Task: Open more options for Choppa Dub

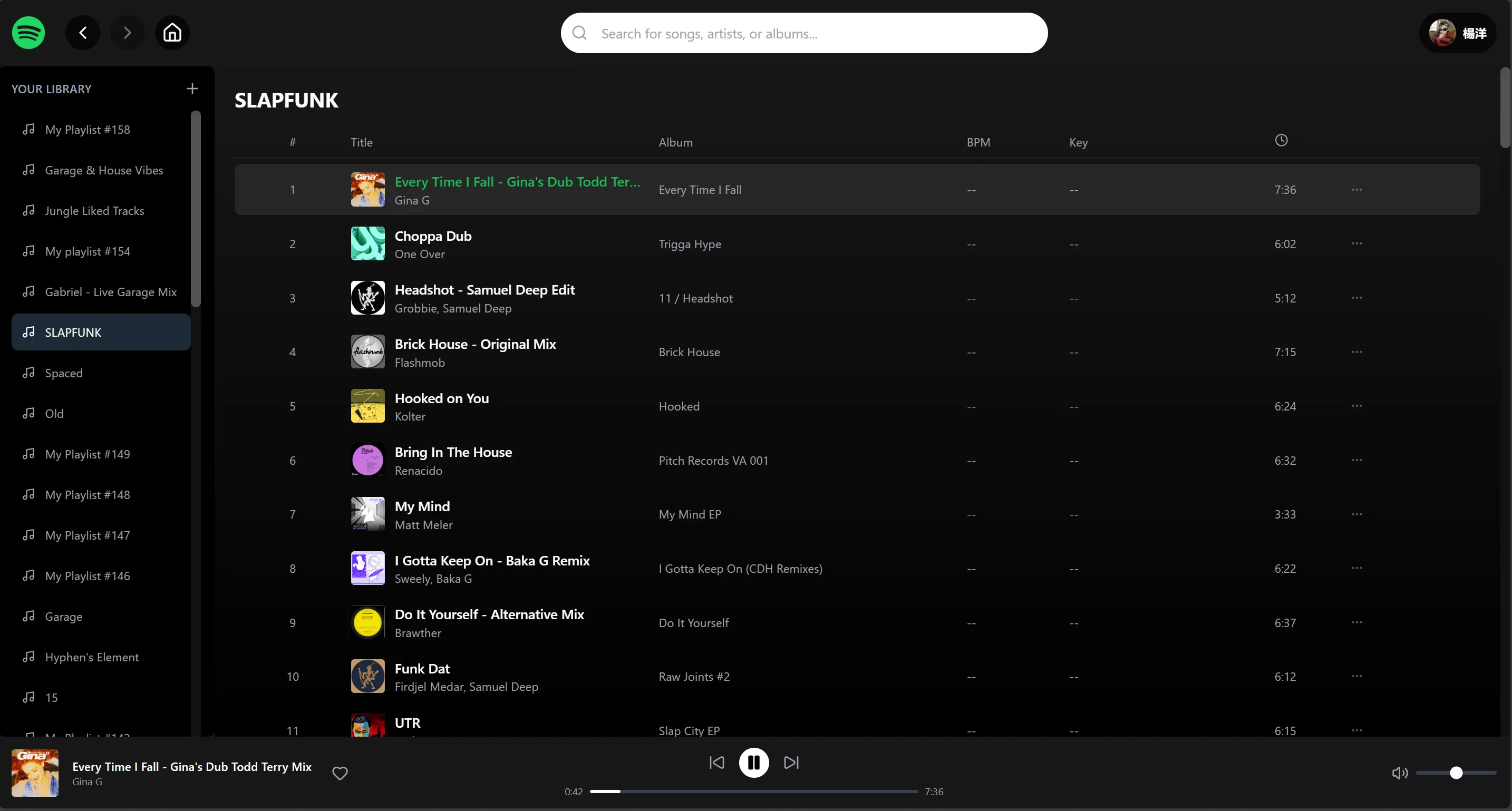Action: (x=1356, y=243)
